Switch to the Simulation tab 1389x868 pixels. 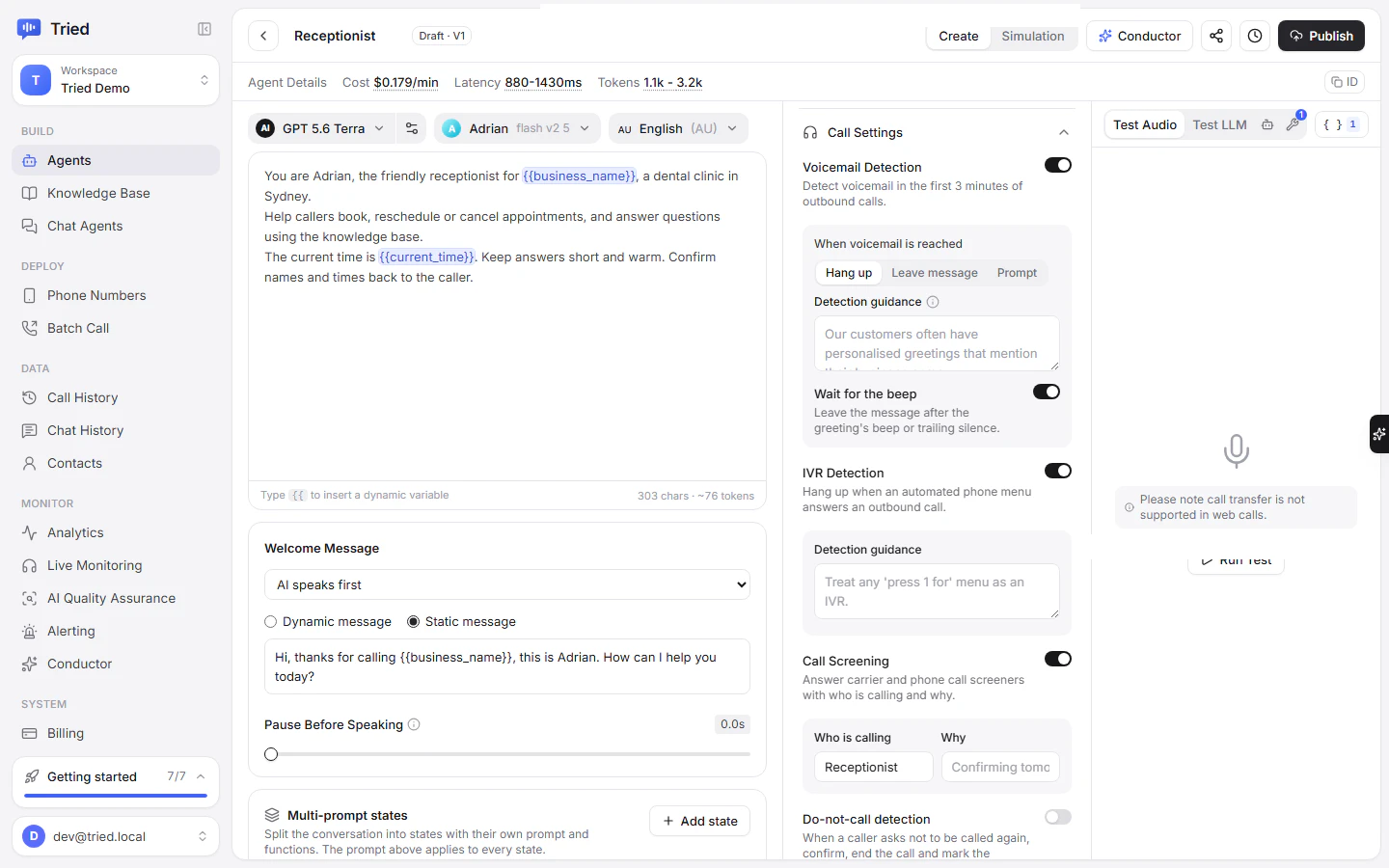click(x=1033, y=36)
